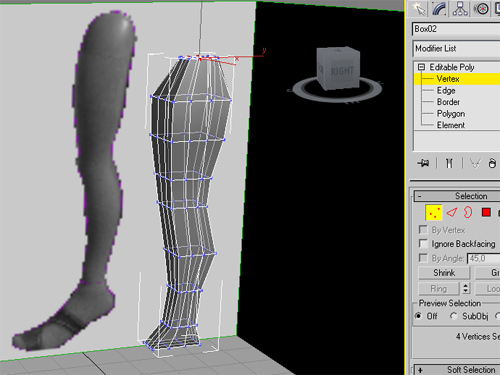Enable the Ignore Backfacing checkbox

423,244
